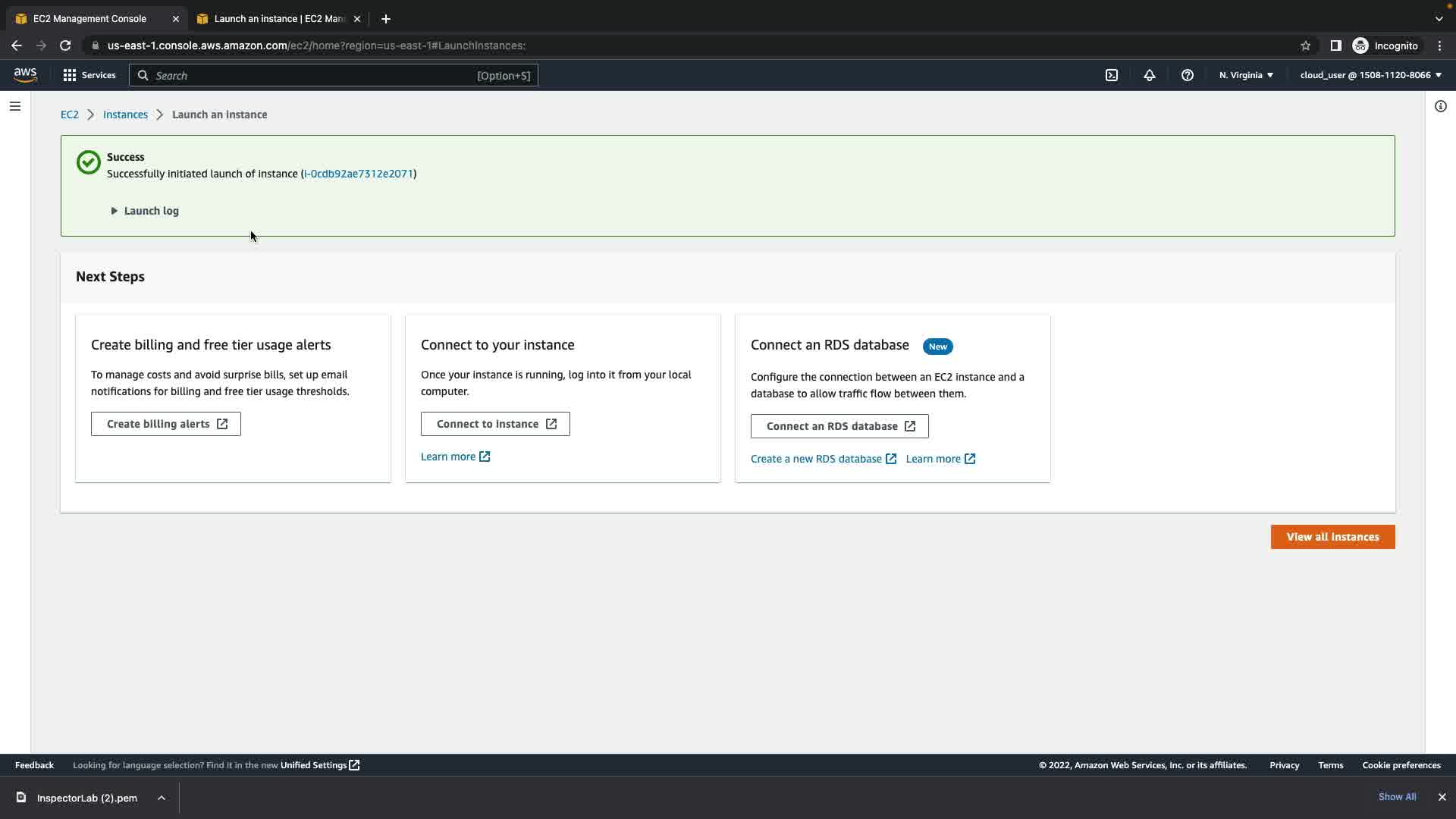Click Connect to instance button

(x=495, y=424)
